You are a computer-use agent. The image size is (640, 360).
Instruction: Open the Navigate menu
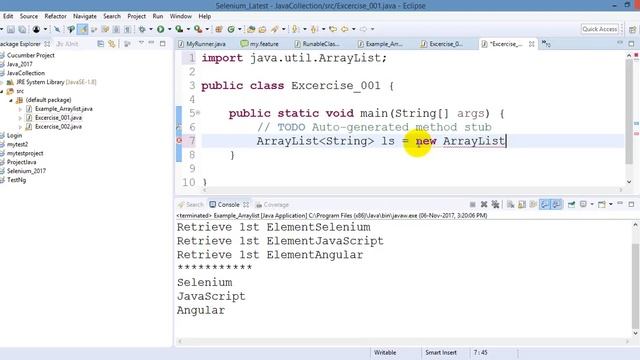[x=85, y=16]
